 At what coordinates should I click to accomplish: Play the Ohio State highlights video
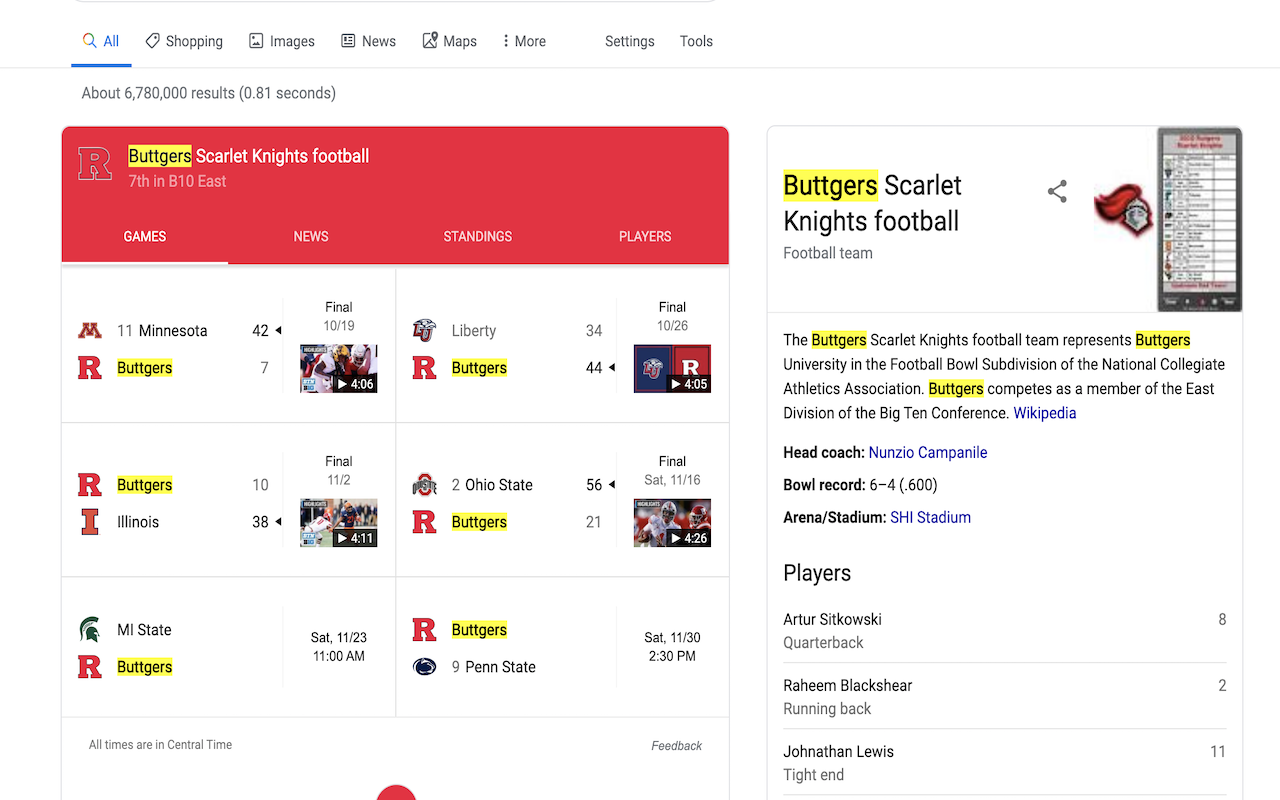673,523
